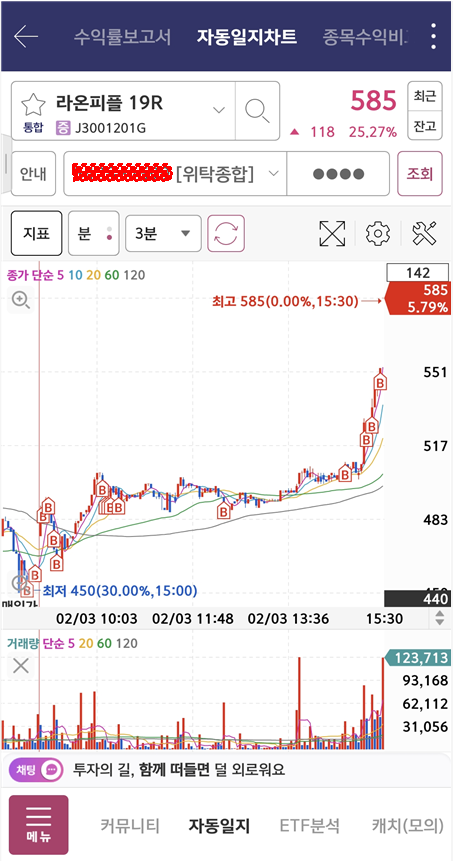This screenshot has height=861, width=453.
Task: Expand chart to fullscreen
Action: [332, 233]
